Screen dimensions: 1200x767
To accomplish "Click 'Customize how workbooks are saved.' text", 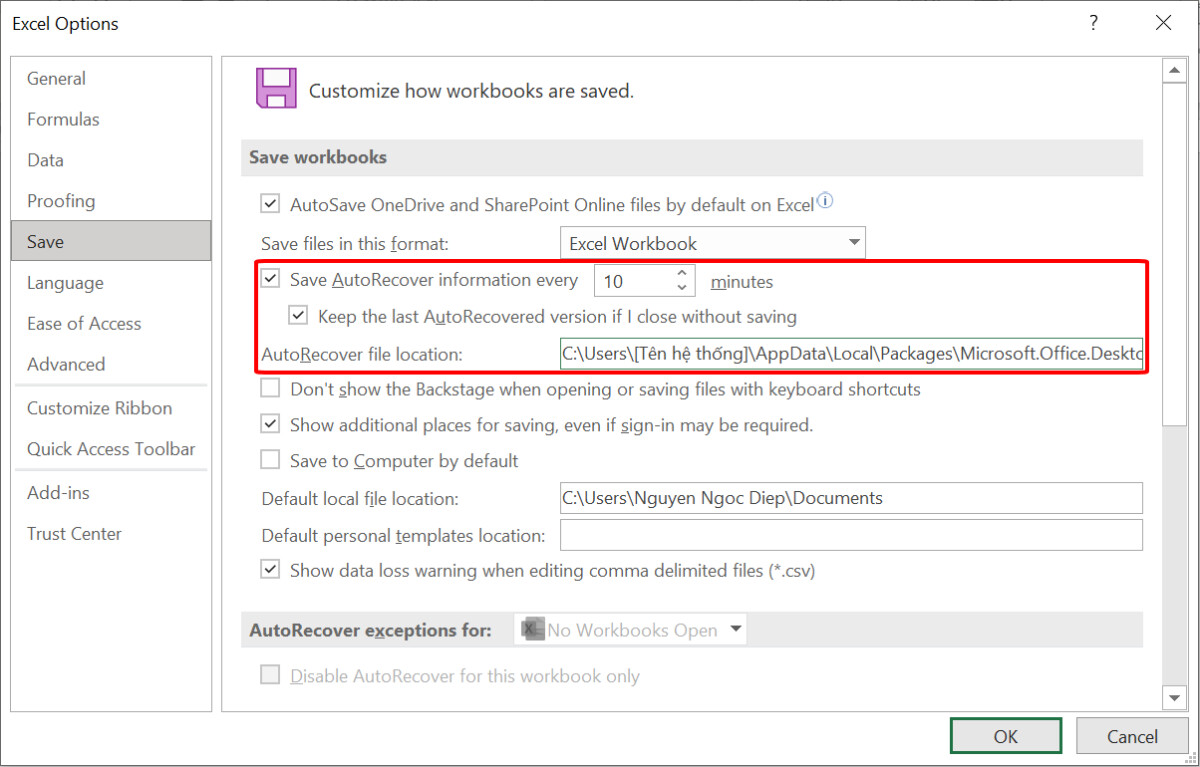I will (x=471, y=91).
